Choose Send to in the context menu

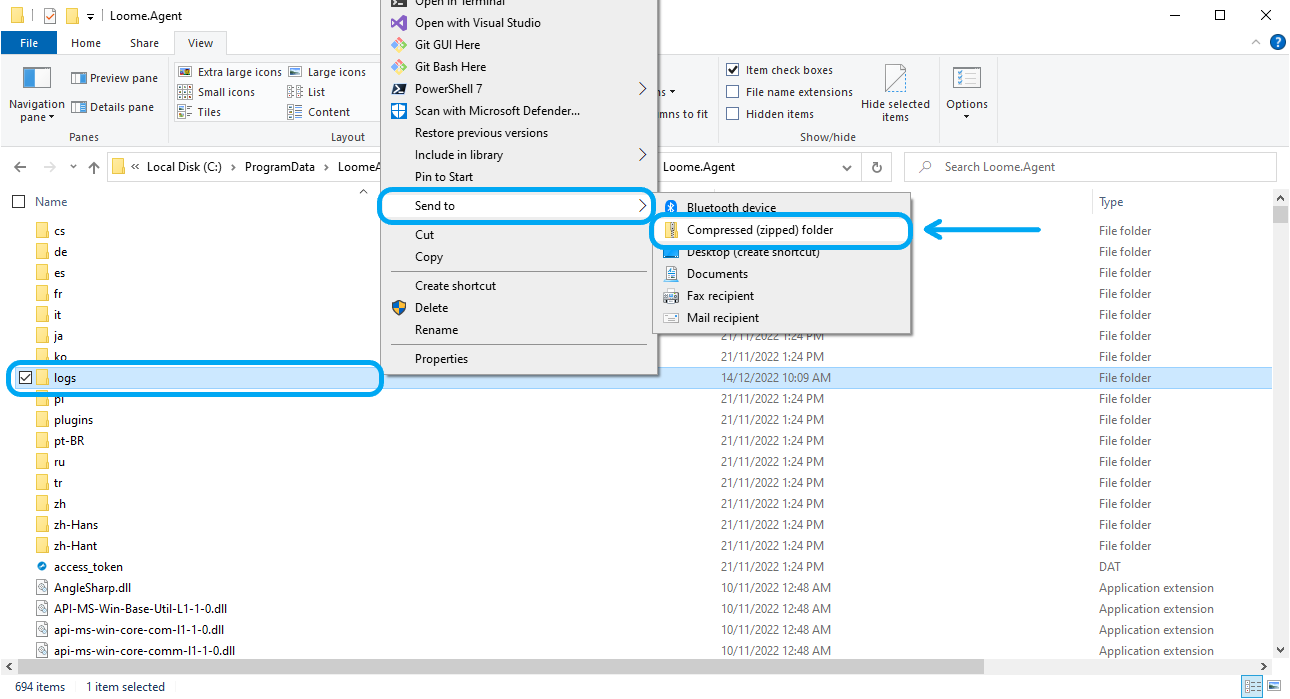click(518, 205)
